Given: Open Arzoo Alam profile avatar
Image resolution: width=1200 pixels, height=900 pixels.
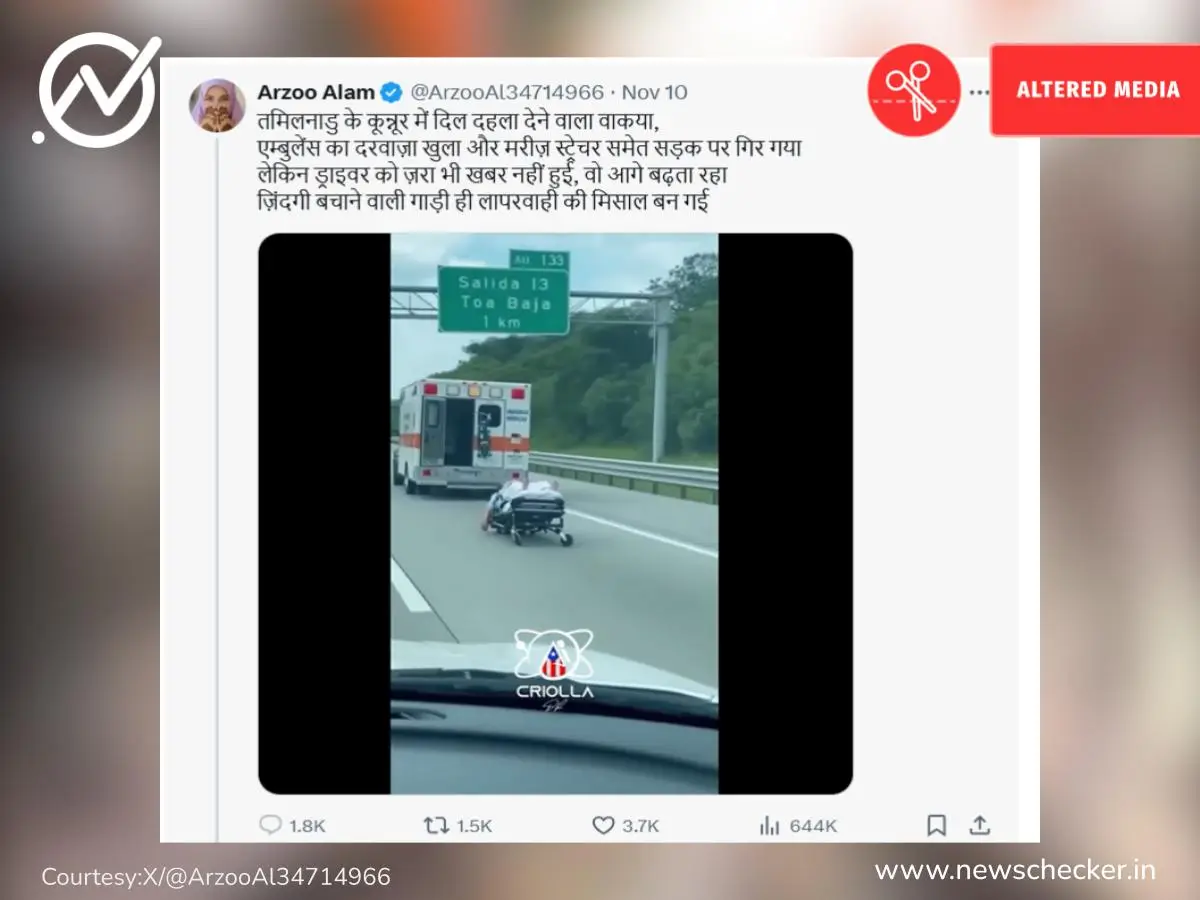Looking at the screenshot, I should (x=217, y=105).
